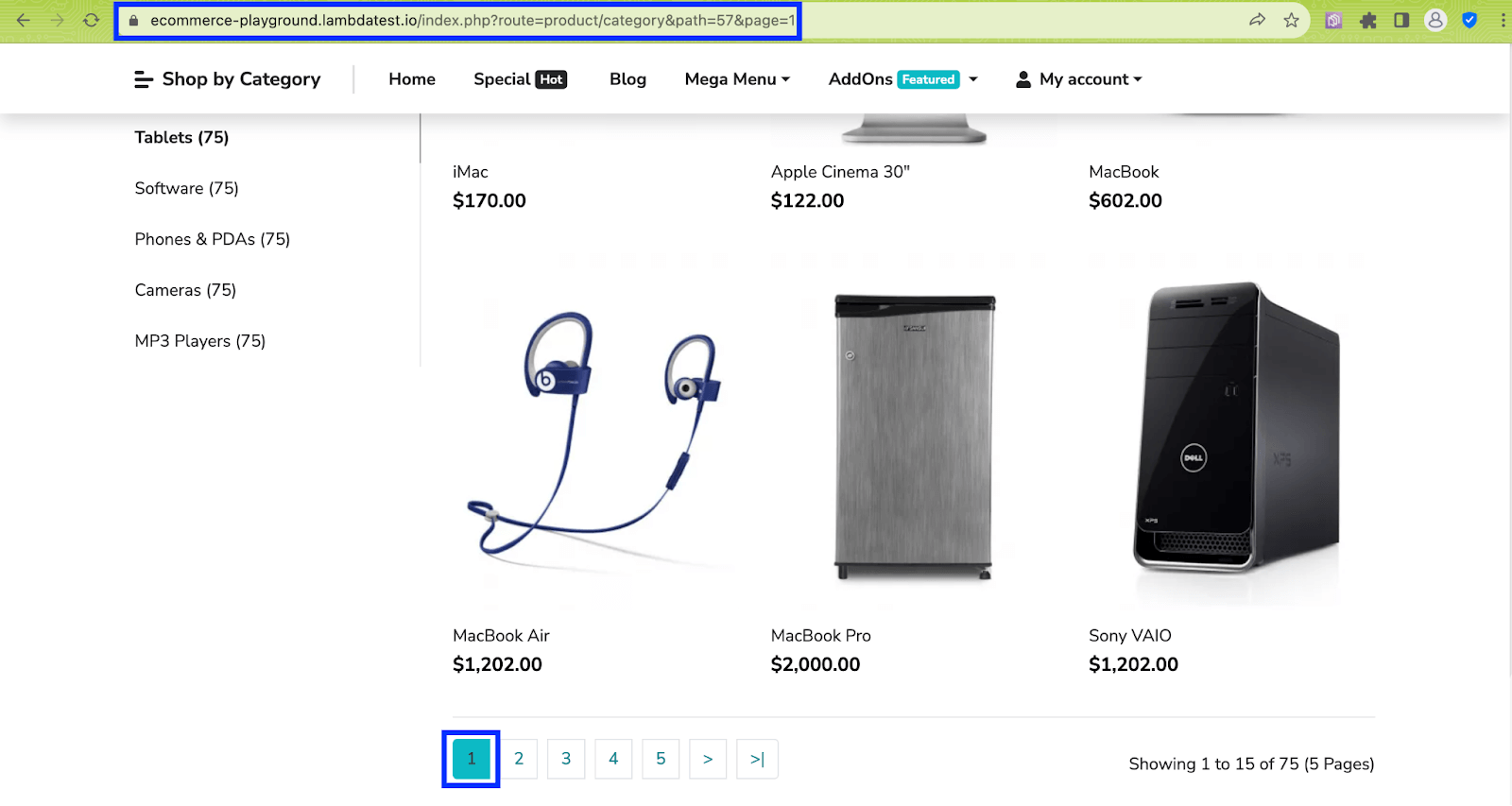This screenshot has width=1512, height=806.
Task: Click the blue shield extension icon
Action: [x=1469, y=20]
